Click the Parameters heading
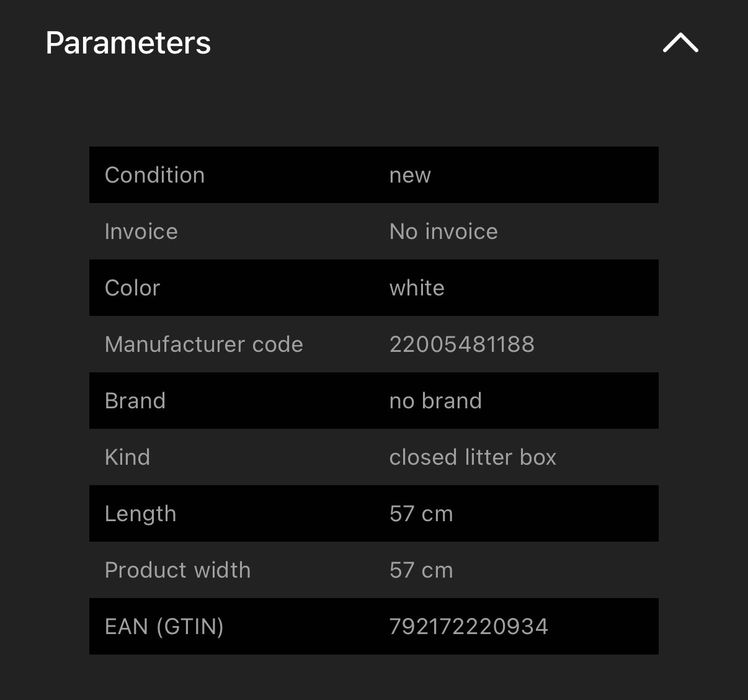748x700 pixels. click(x=128, y=43)
